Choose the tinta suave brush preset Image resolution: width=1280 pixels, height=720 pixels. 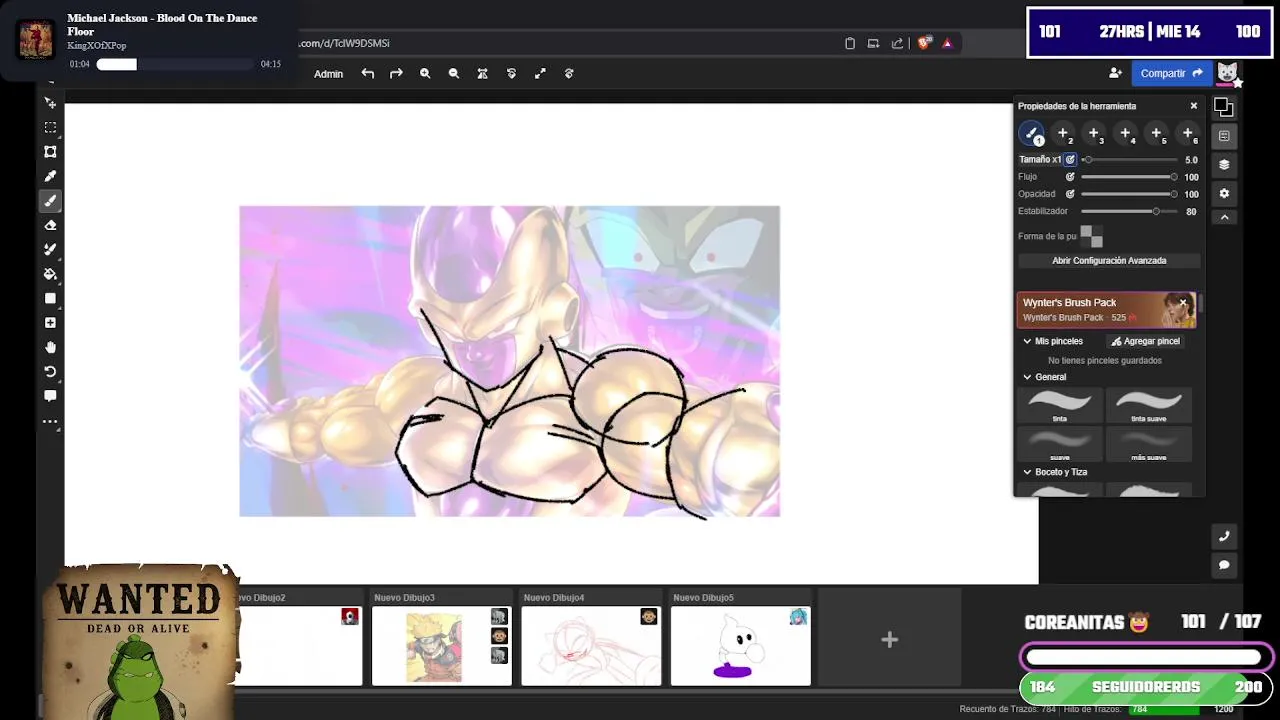pos(1148,405)
